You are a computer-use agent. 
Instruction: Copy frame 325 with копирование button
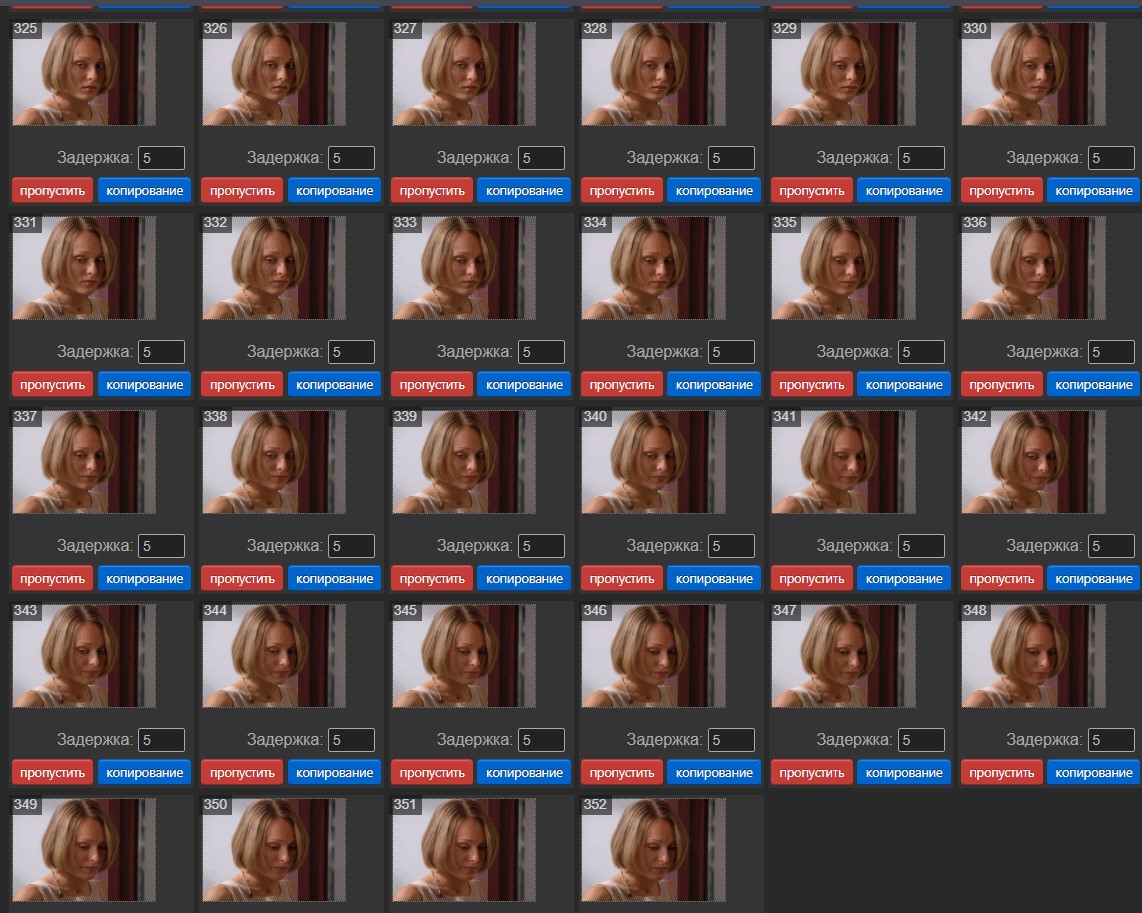click(x=144, y=191)
